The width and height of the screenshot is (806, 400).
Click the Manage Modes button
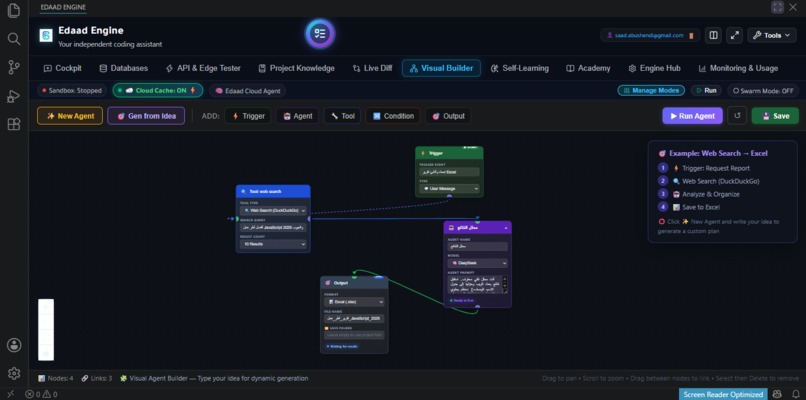651,90
